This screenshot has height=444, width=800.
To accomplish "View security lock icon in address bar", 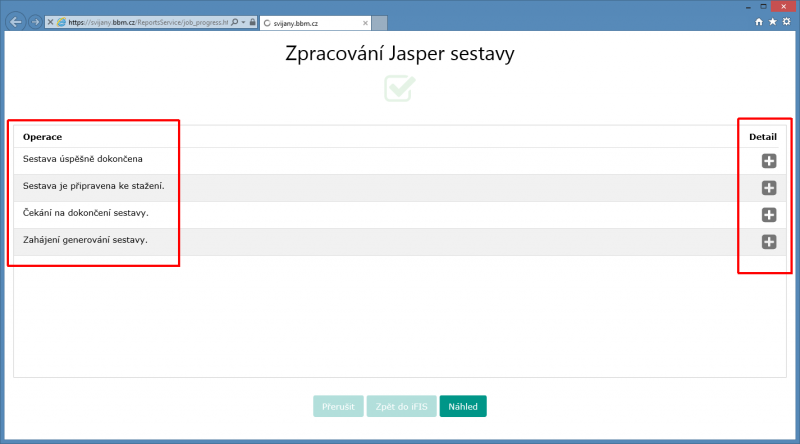I will (x=253, y=22).
